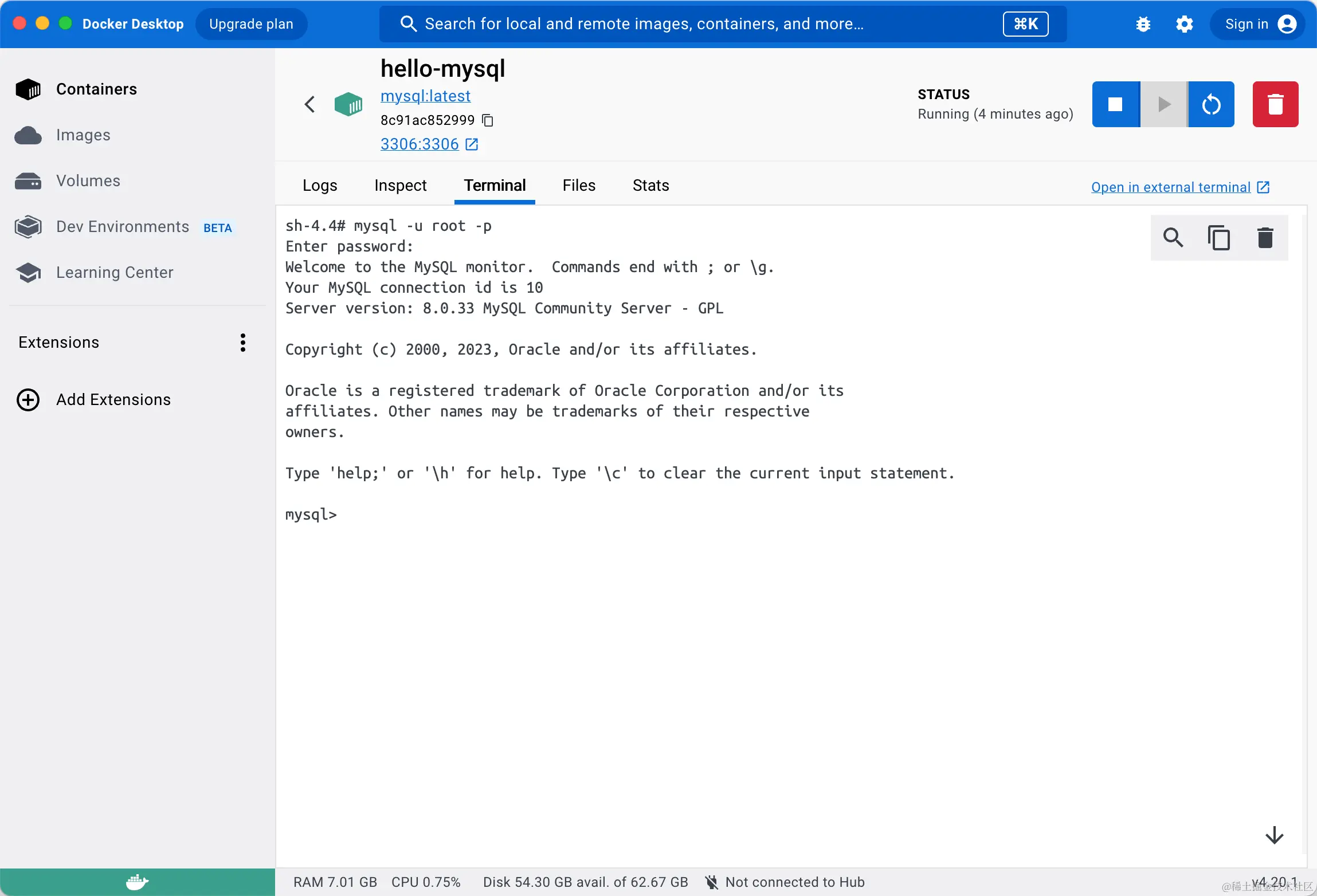Click the external link icon beside 3306:3306
Viewport: 1317px width, 896px height.
(x=472, y=144)
